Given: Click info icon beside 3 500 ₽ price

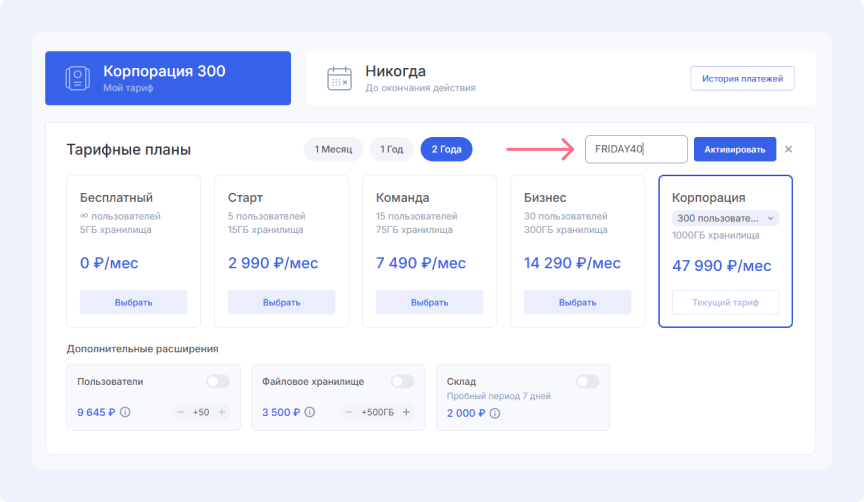Looking at the screenshot, I should (x=310, y=412).
